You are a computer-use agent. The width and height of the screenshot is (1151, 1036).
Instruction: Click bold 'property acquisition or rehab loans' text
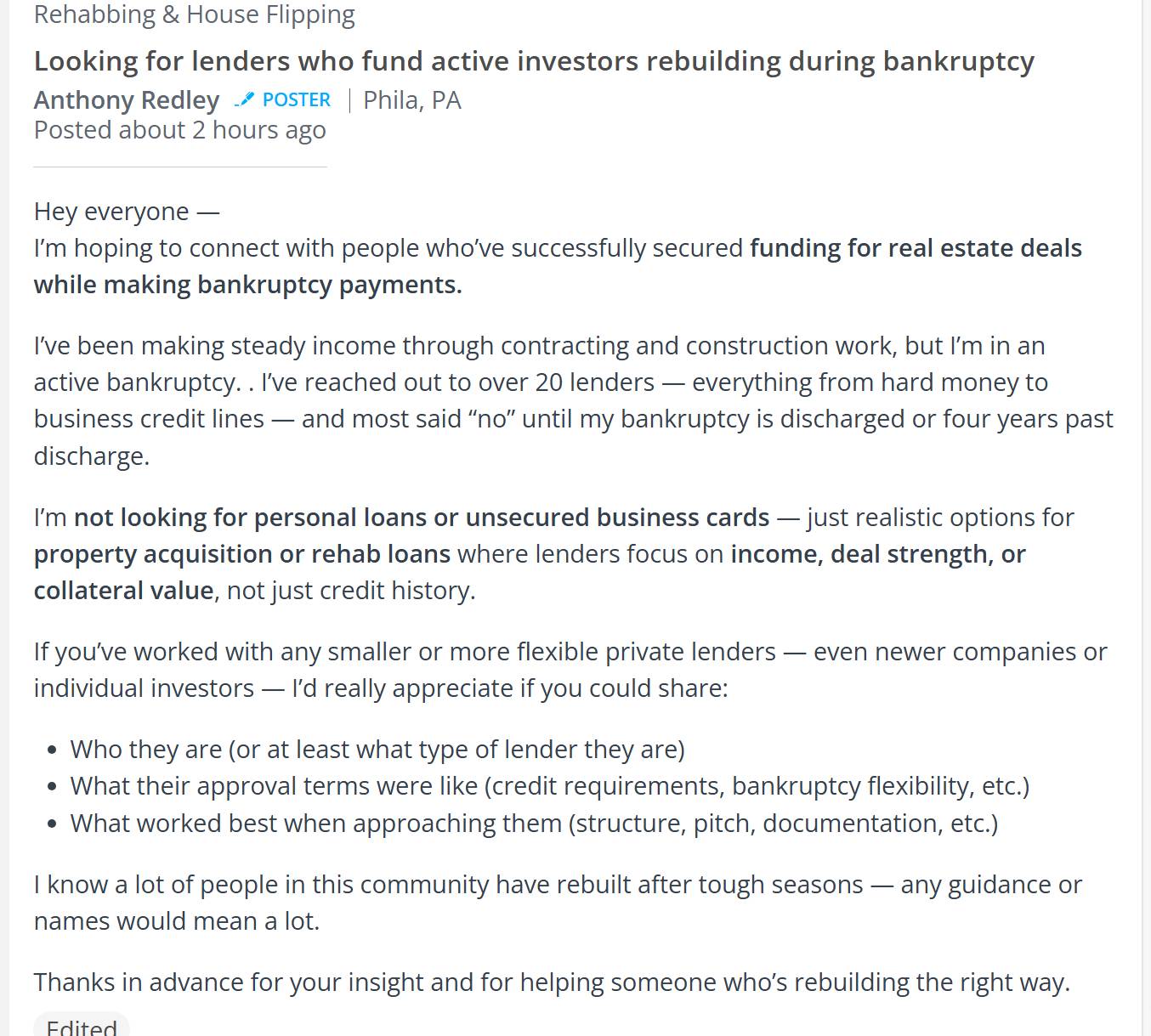242,554
